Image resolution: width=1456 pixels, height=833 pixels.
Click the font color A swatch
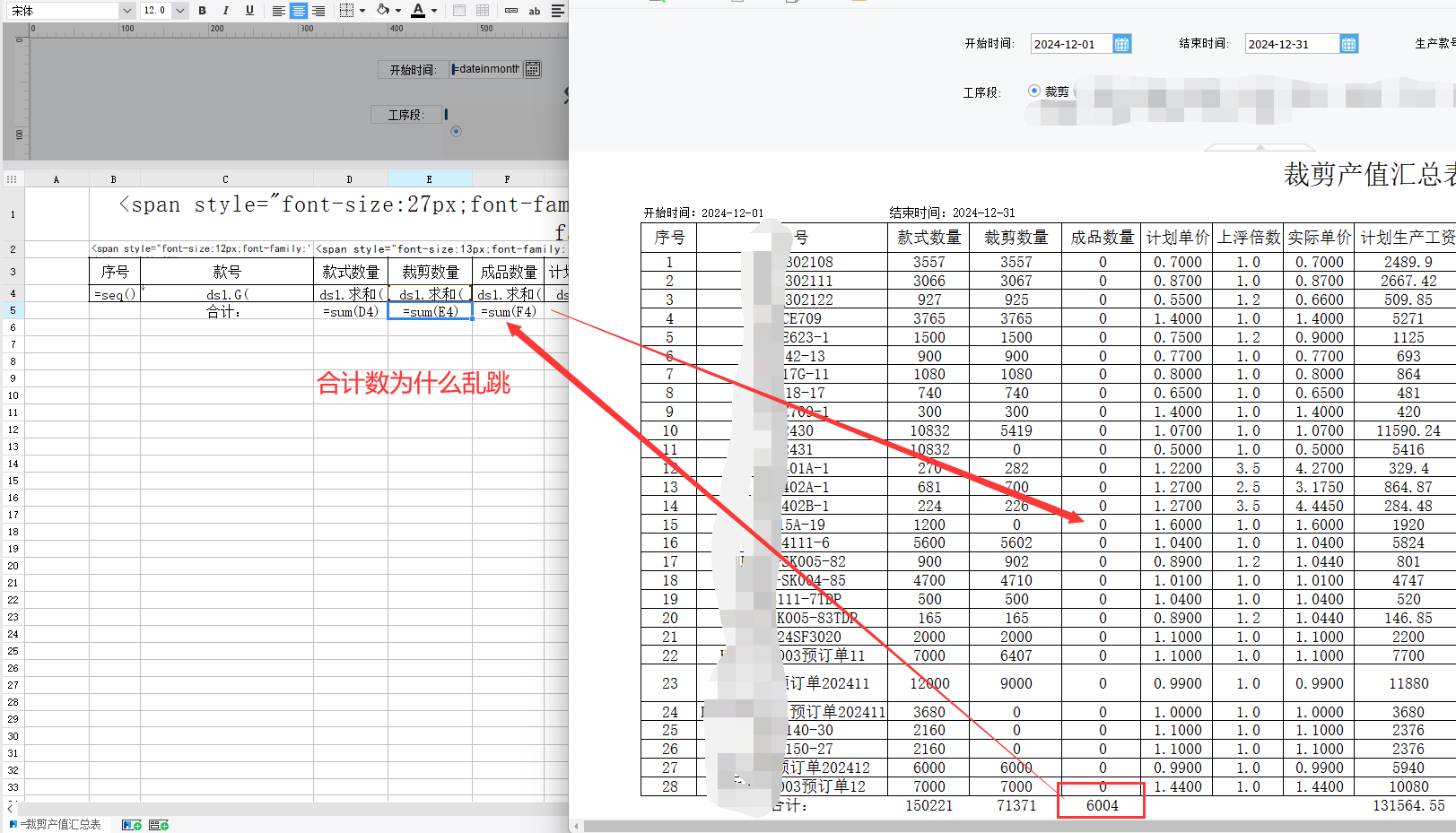(x=418, y=11)
